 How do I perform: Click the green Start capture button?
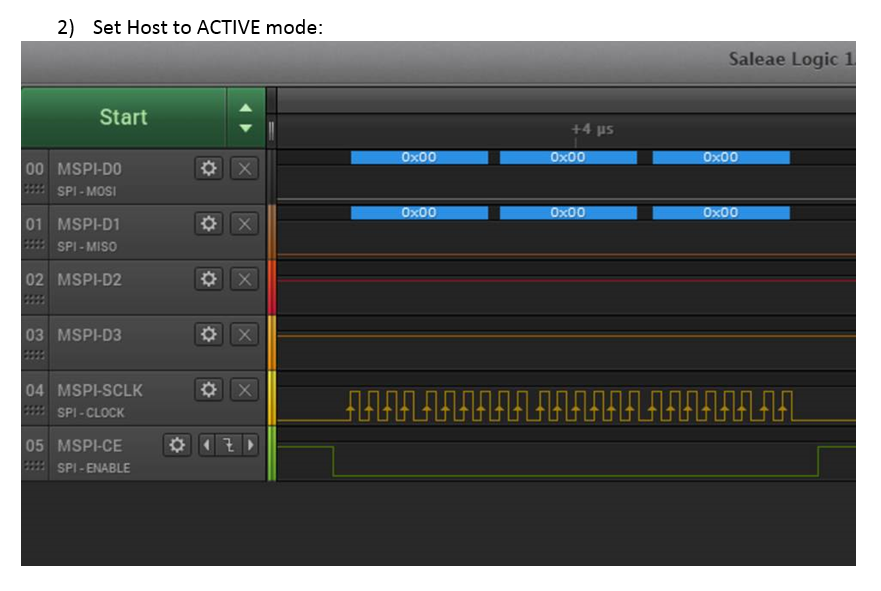click(124, 117)
